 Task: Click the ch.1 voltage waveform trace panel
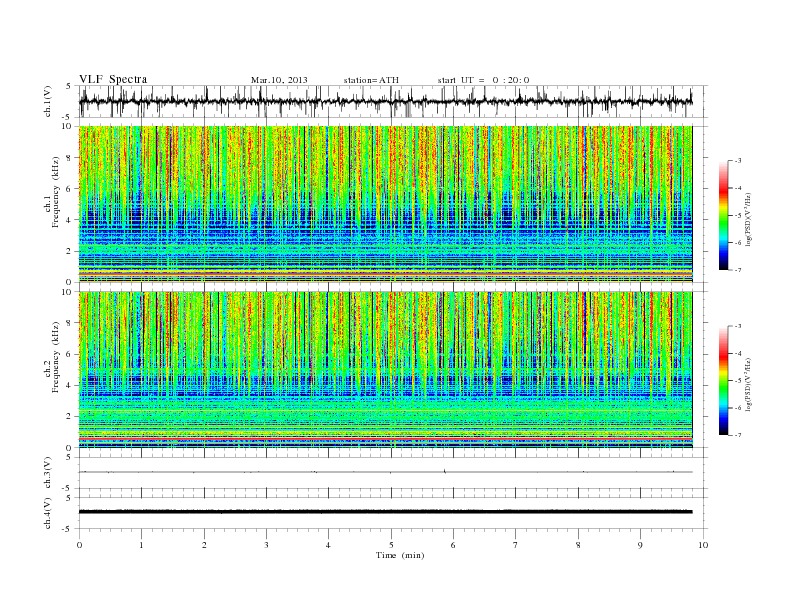[x=393, y=101]
